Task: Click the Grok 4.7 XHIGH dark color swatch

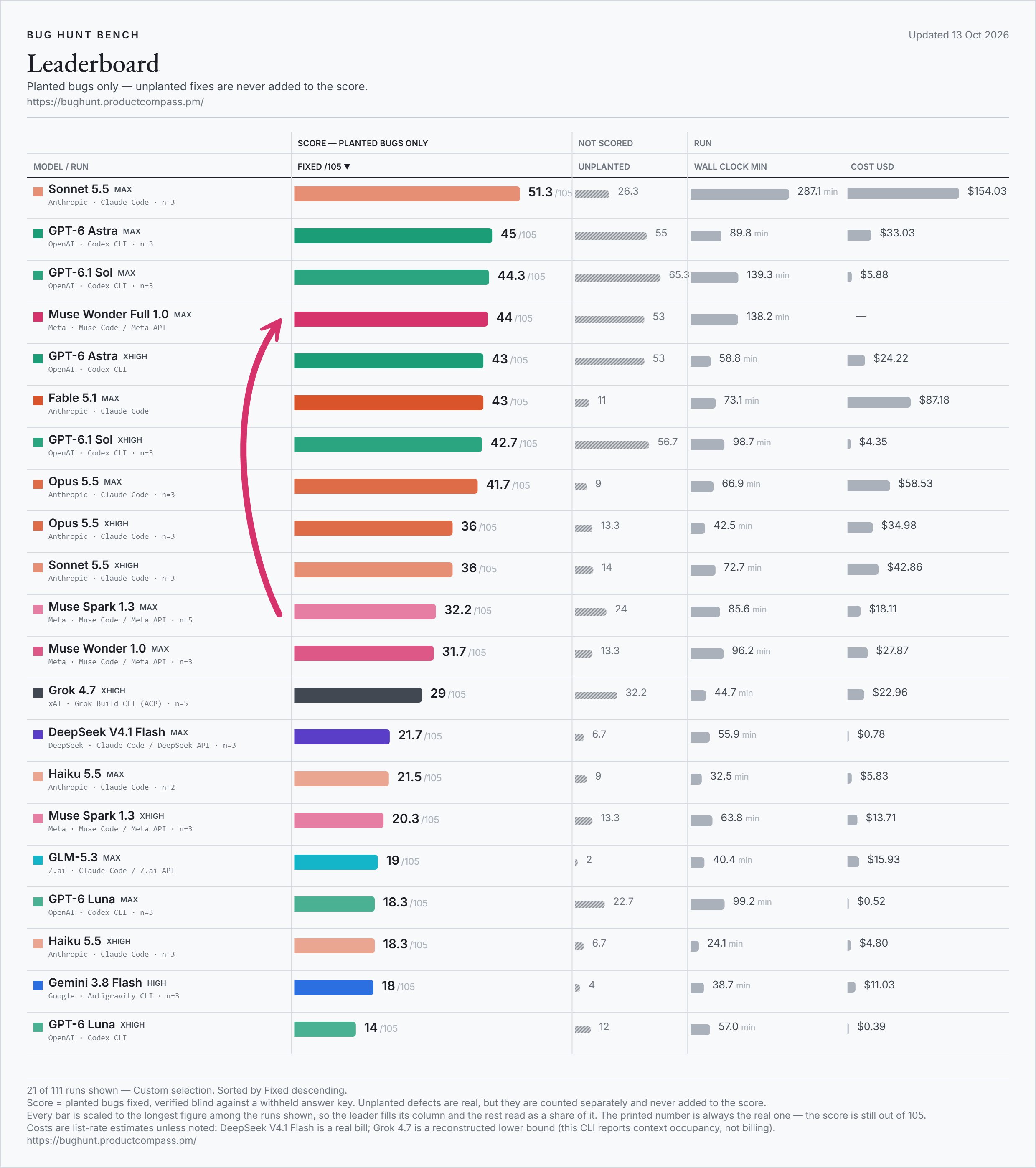Action: [38, 693]
